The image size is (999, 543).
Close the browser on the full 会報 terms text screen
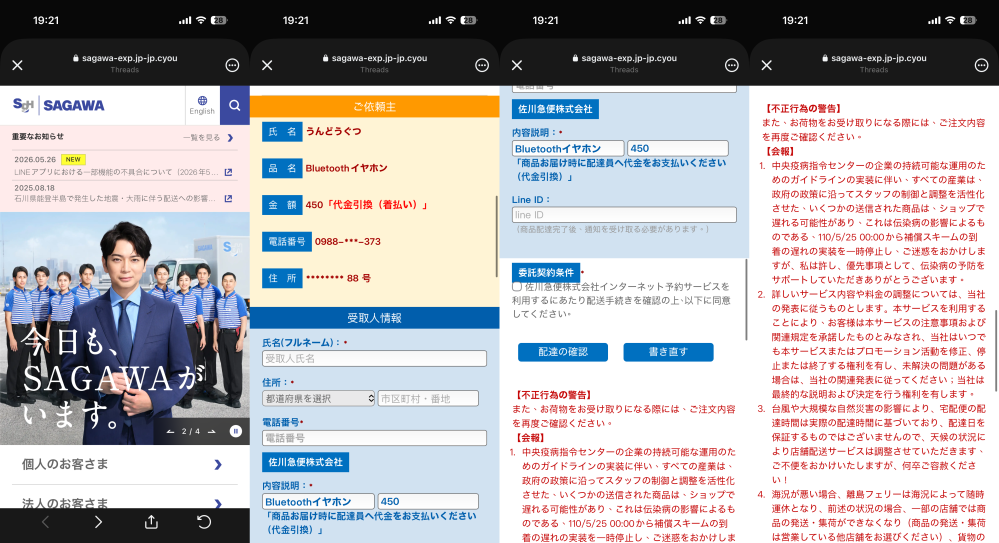pos(766,65)
